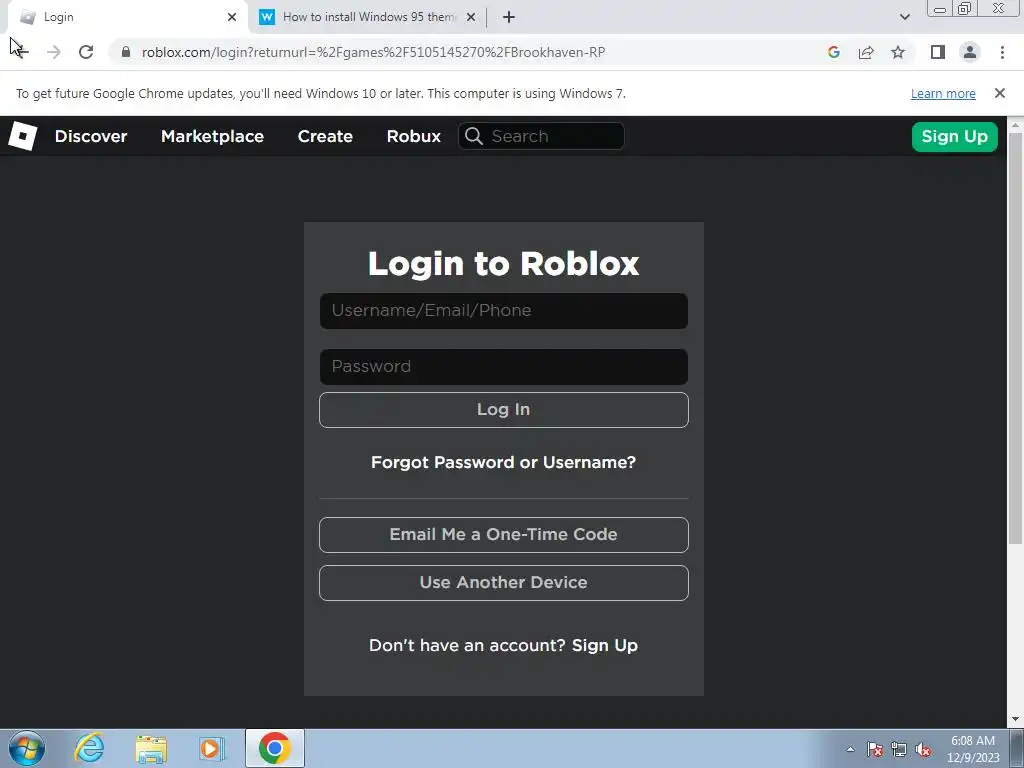1024x768 pixels.
Task: Click the search magnifier icon
Action: tap(473, 136)
